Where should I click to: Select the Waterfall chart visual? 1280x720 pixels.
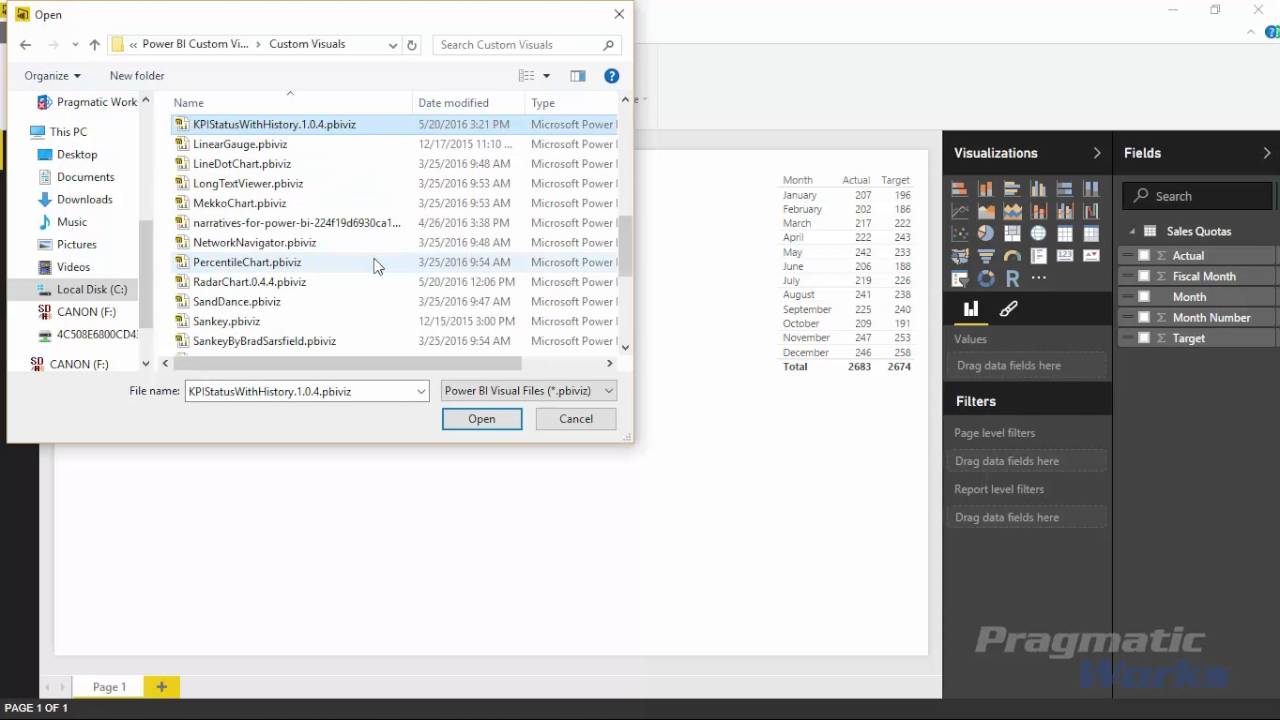[1091, 211]
